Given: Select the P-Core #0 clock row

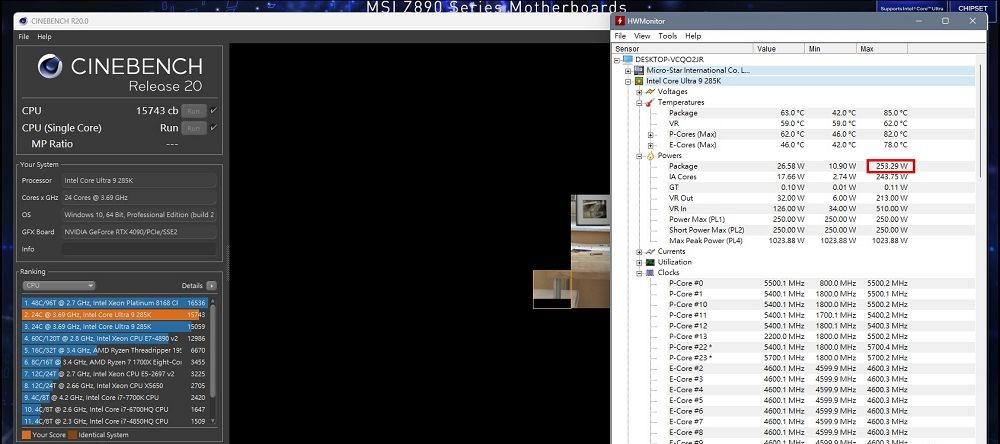Looking at the screenshot, I should tap(795, 283).
